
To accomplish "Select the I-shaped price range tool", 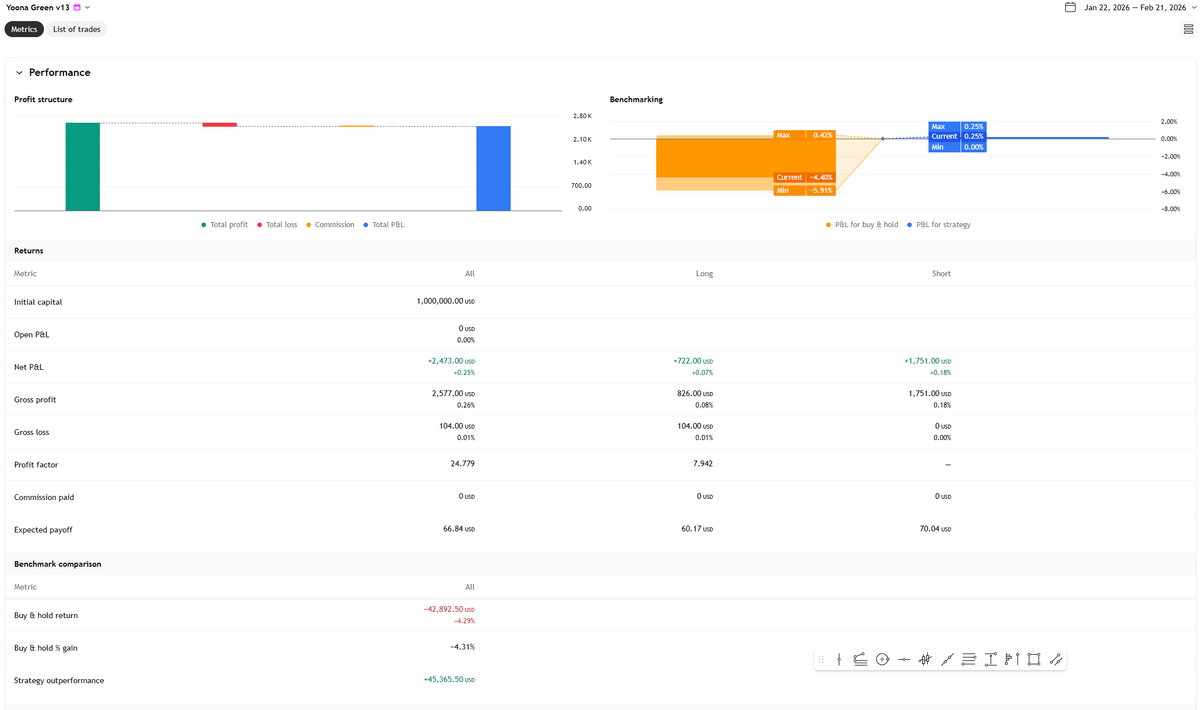I will pyautogui.click(x=990, y=659).
